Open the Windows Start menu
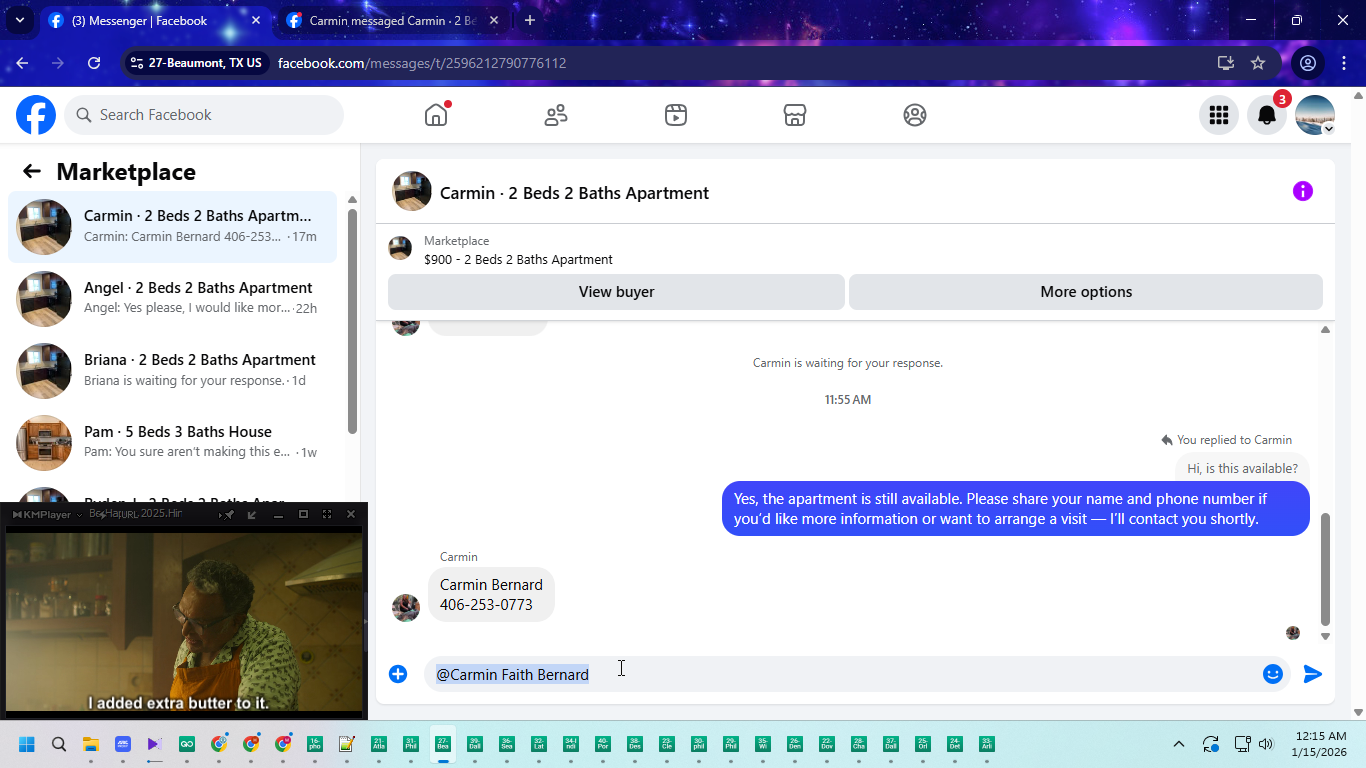The height and width of the screenshot is (768, 1366). pos(27,744)
